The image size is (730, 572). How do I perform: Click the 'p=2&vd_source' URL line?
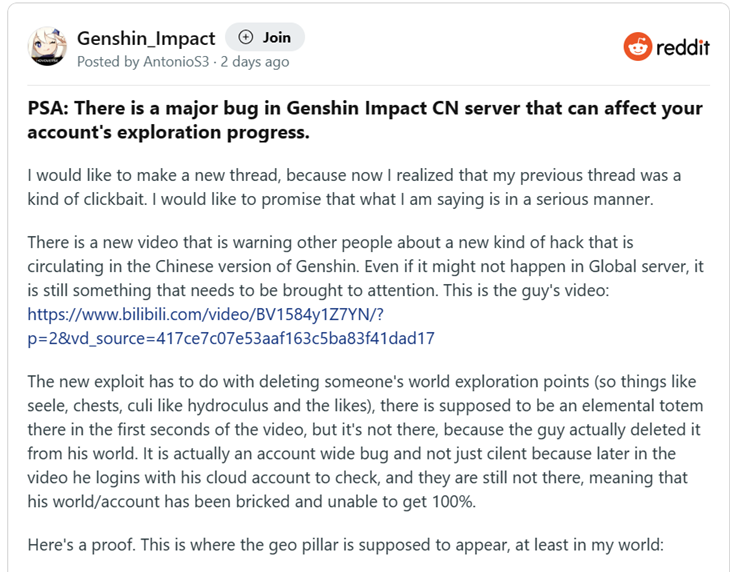pyautogui.click(x=231, y=338)
